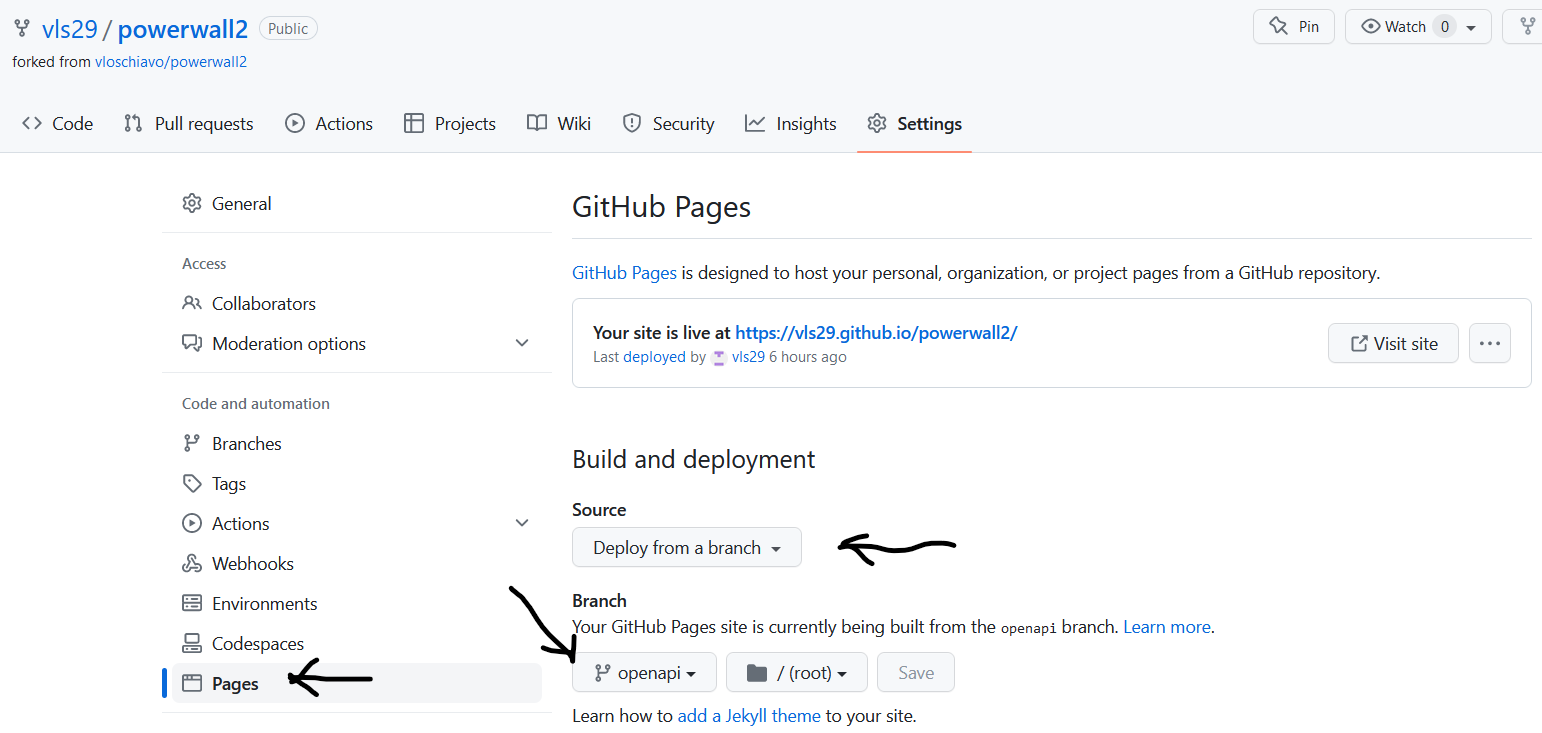
Task: Open Environments settings
Action: pyautogui.click(x=356, y=604)
